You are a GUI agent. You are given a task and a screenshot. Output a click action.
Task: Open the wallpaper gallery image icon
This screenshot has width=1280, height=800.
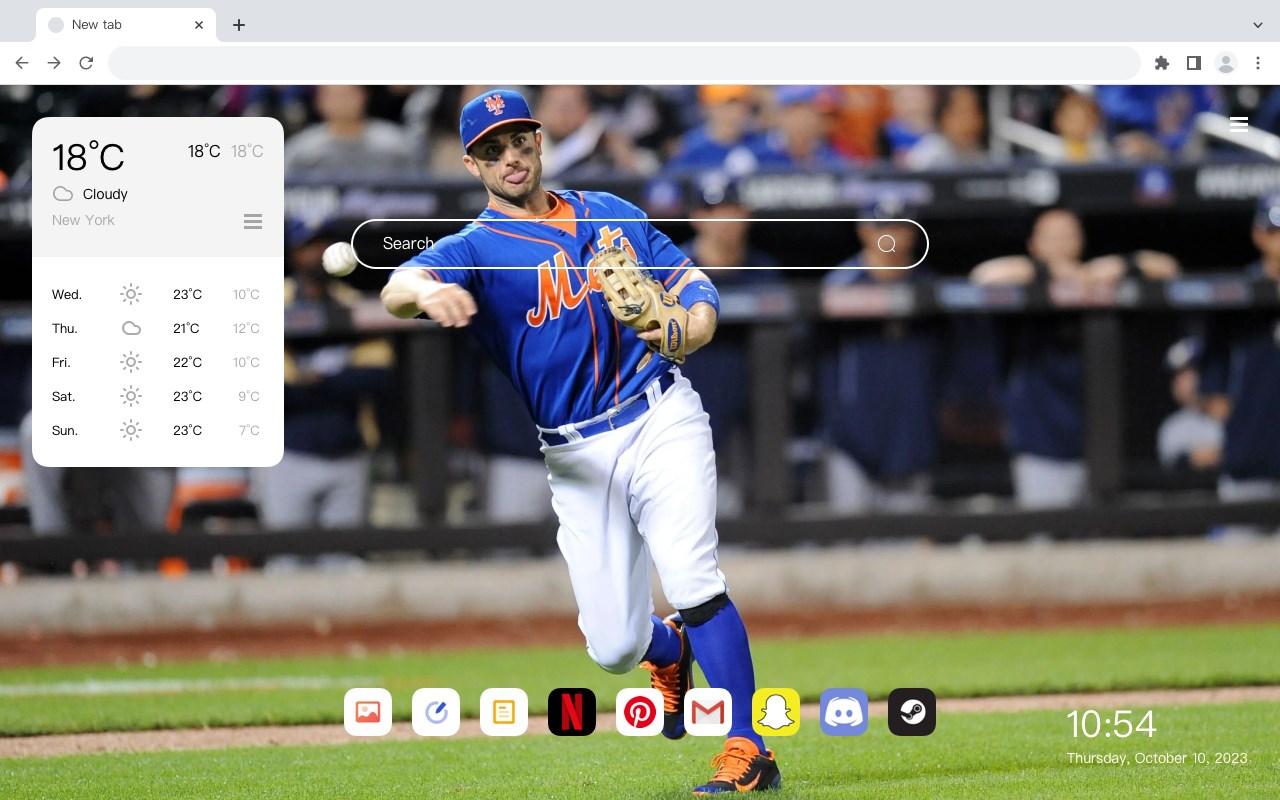(x=368, y=712)
